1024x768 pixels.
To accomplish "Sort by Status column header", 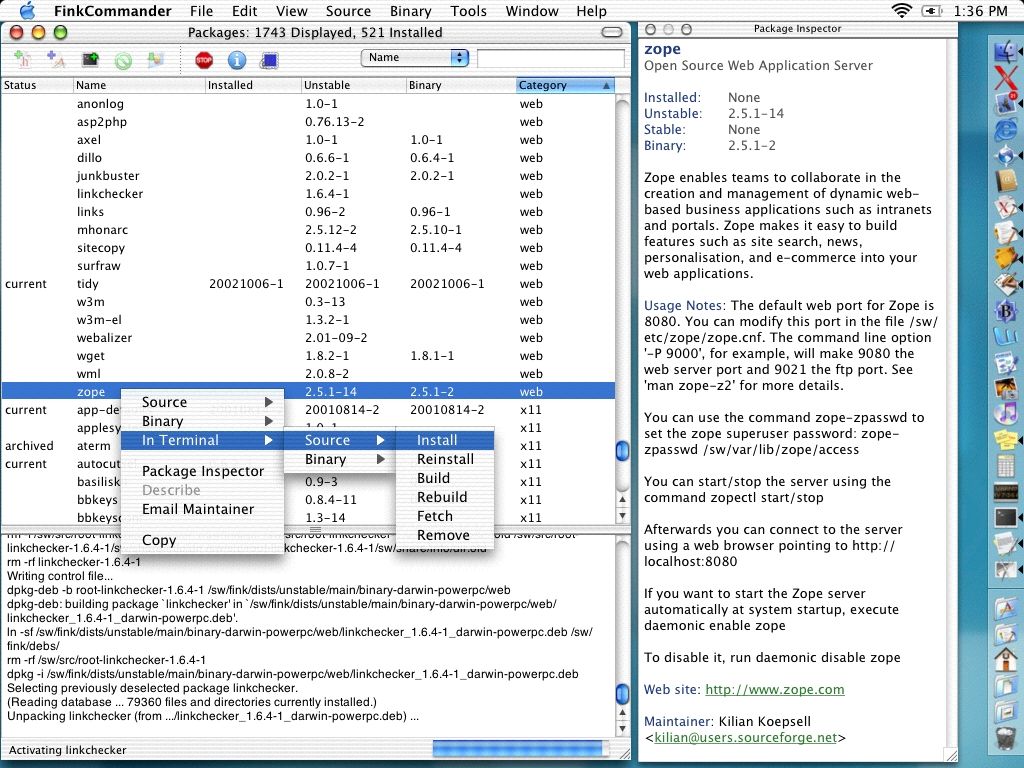I will click(37, 85).
